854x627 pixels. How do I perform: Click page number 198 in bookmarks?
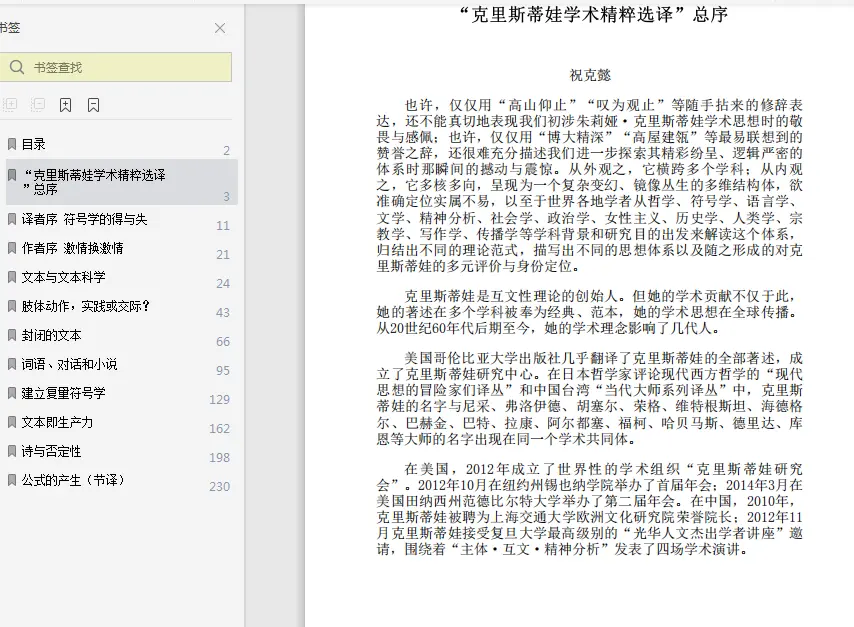(219, 458)
